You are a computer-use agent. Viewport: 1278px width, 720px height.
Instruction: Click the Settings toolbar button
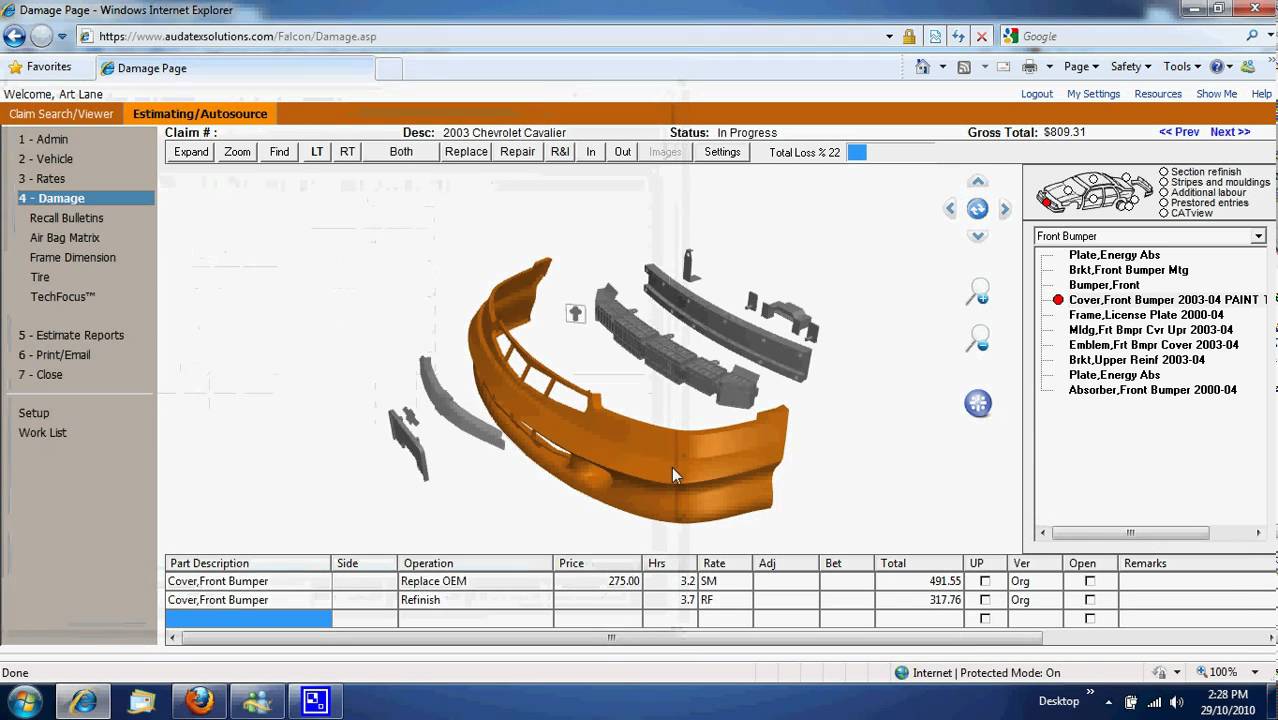[722, 152]
